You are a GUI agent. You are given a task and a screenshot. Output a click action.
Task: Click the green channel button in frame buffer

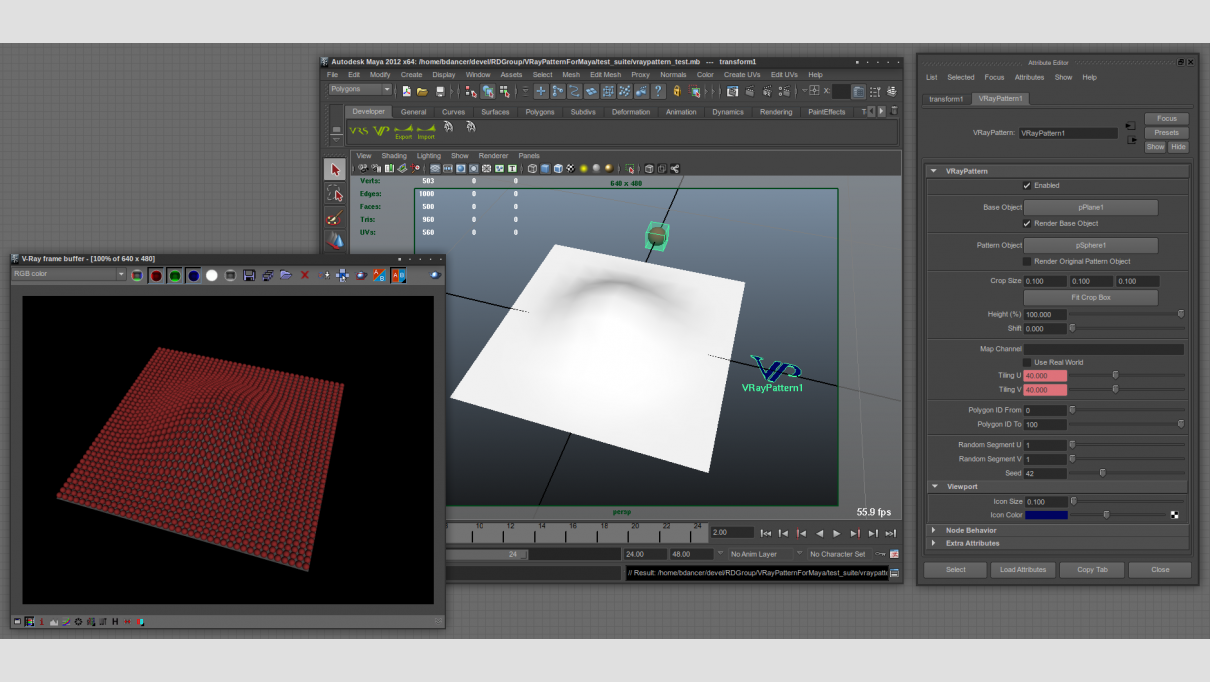click(x=174, y=275)
